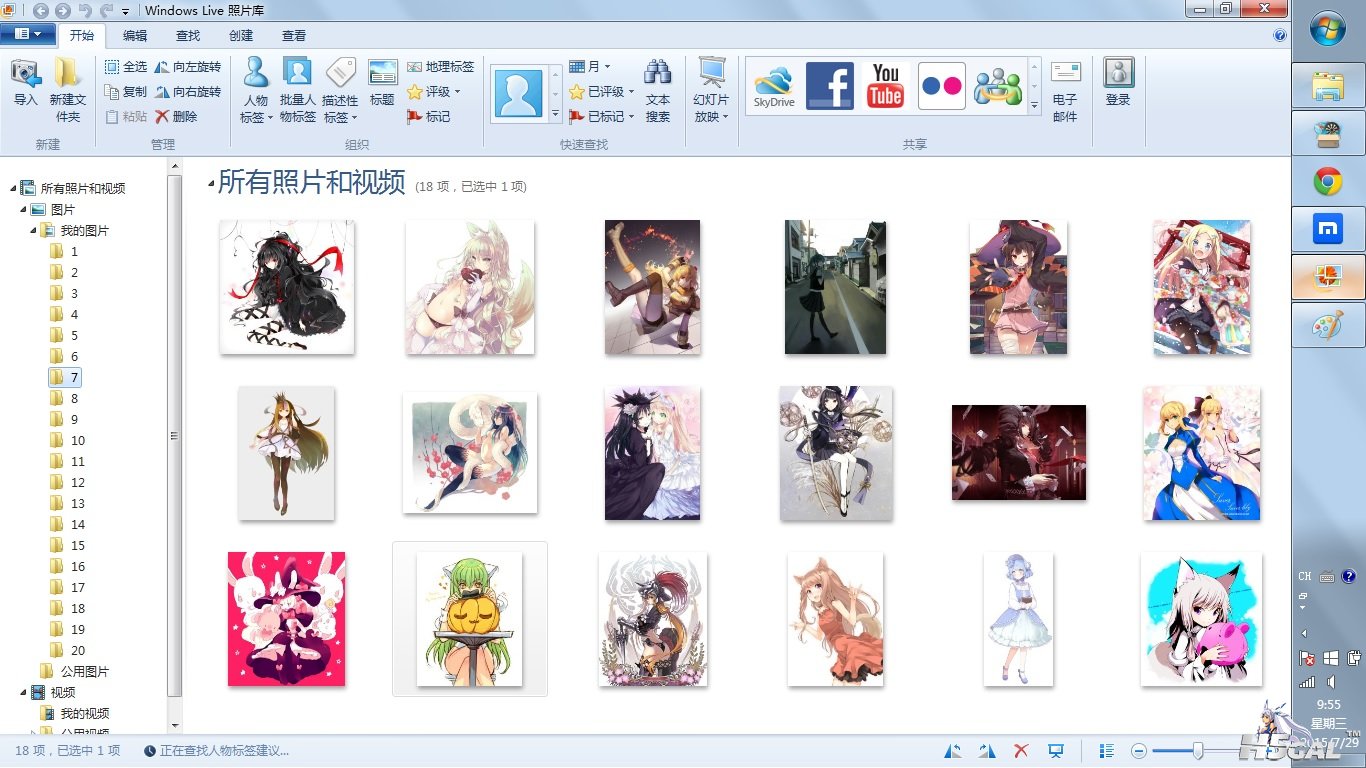The height and width of the screenshot is (768, 1366).
Task: Click 复制 (Copy) in the ribbon
Action: point(126,91)
